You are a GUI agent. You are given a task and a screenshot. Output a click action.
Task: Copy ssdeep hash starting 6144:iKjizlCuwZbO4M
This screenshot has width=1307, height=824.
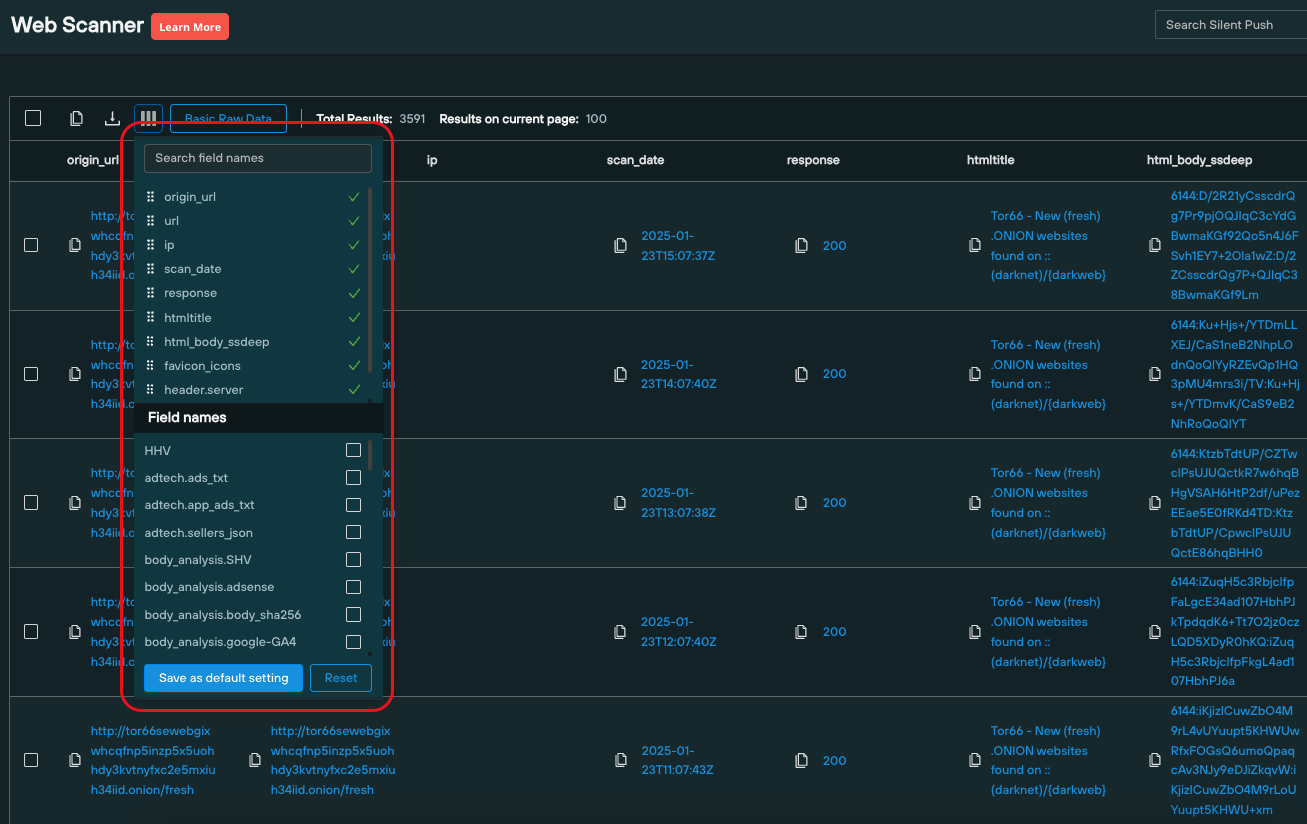1156,760
